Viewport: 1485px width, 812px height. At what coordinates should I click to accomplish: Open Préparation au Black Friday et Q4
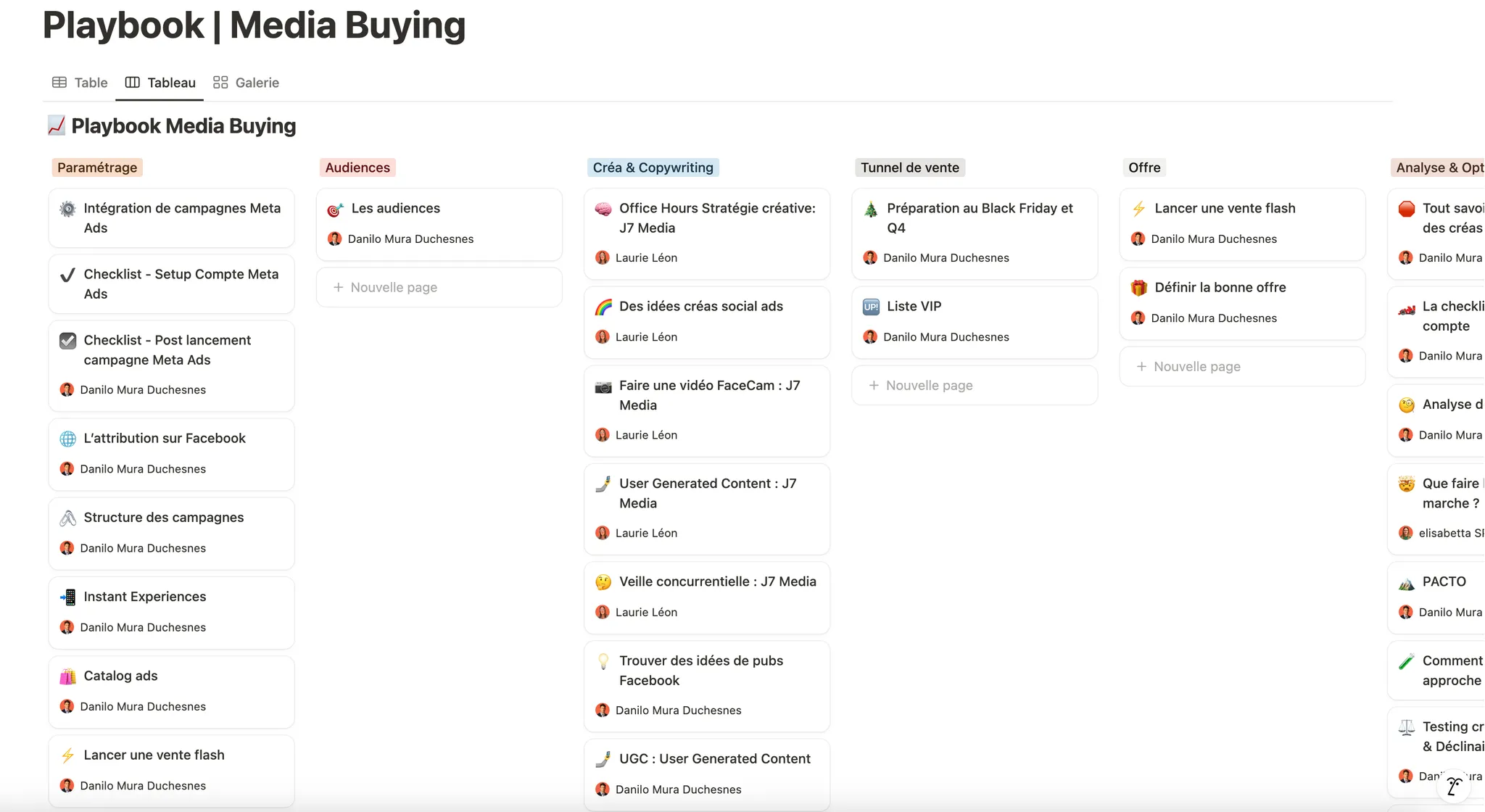(x=975, y=234)
